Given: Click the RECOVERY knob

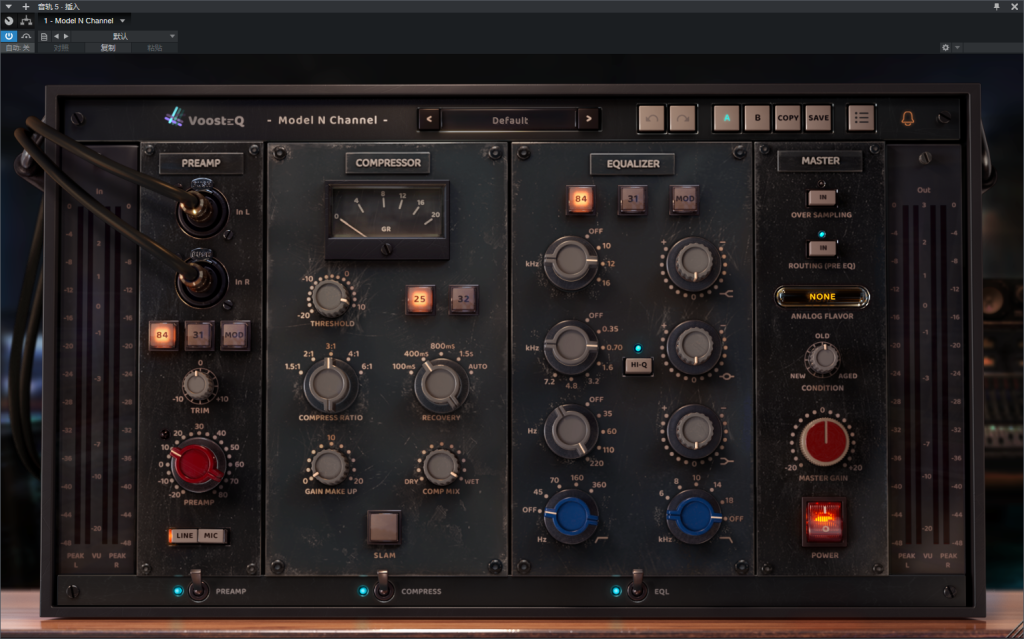Looking at the screenshot, I should 441,385.
